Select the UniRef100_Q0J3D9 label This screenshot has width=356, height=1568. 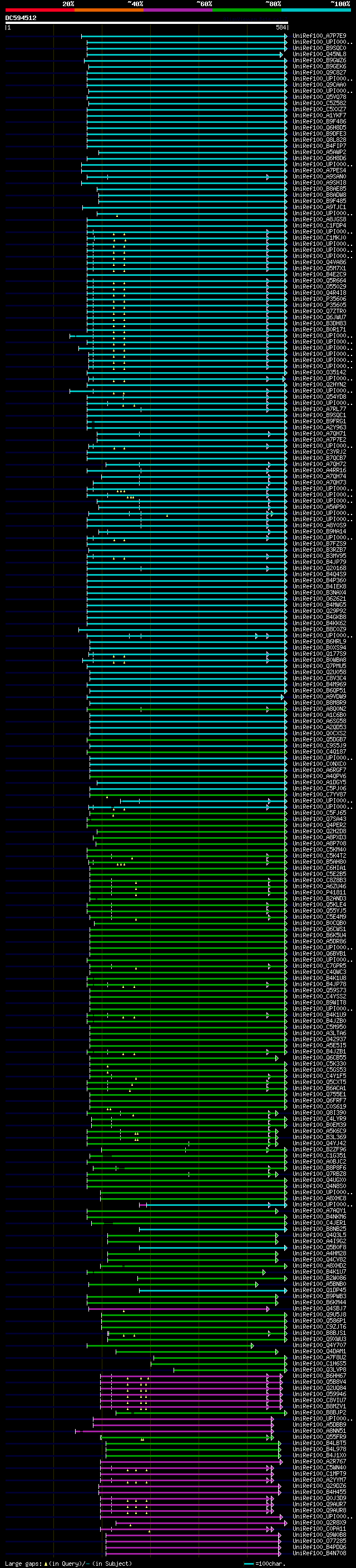click(x=319, y=1498)
